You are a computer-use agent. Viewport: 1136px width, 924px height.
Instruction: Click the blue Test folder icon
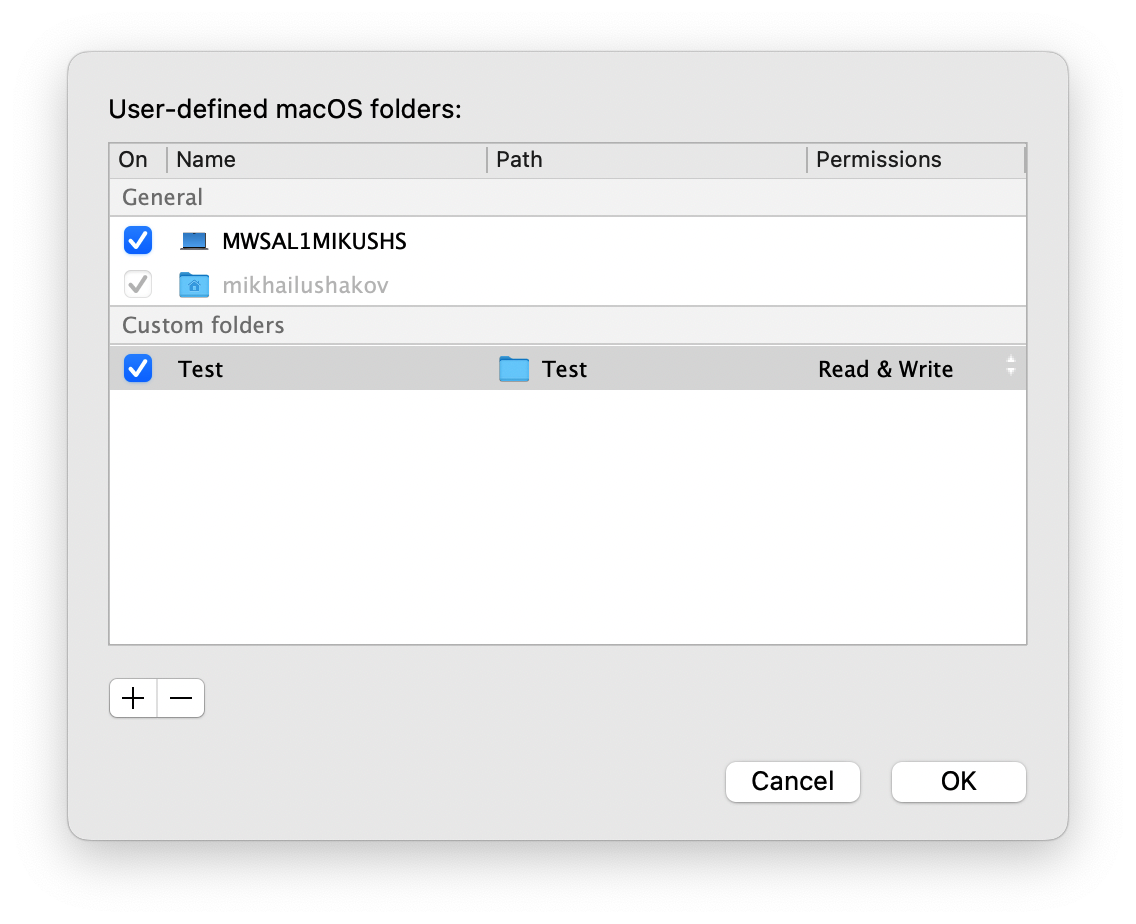point(514,369)
